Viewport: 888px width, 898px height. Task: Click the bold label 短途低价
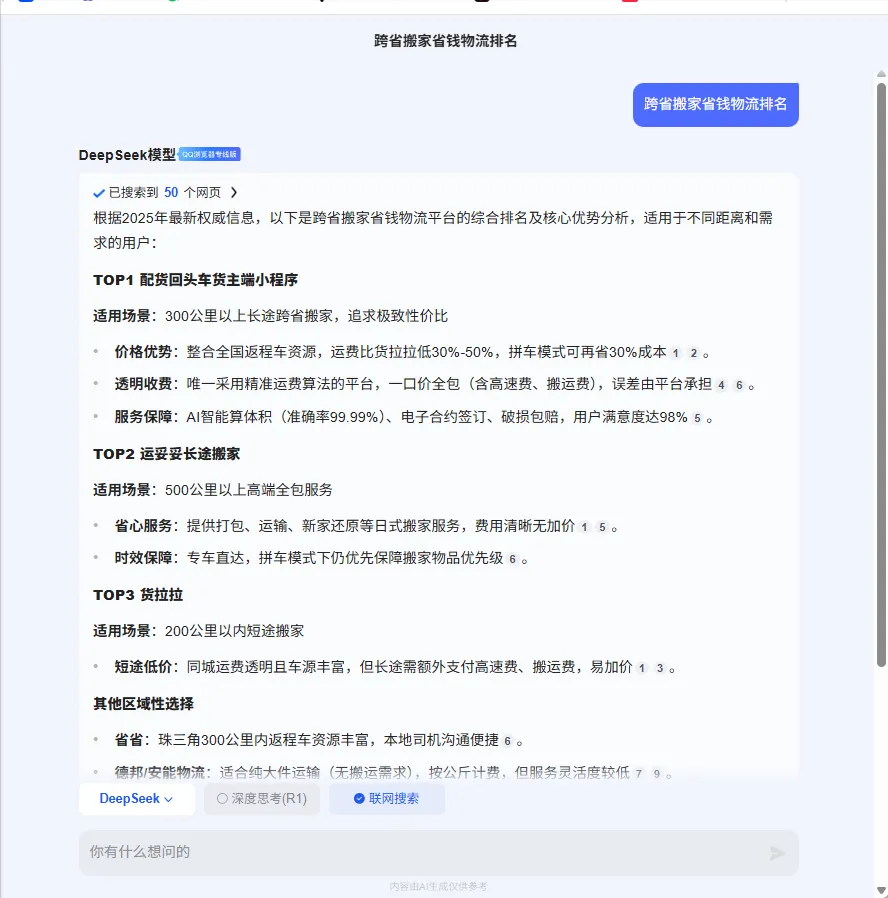click(143, 667)
